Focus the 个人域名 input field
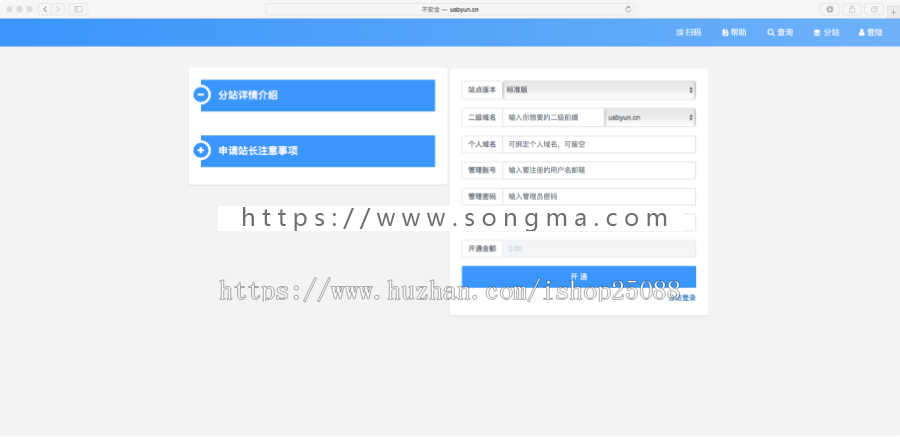 [599, 145]
